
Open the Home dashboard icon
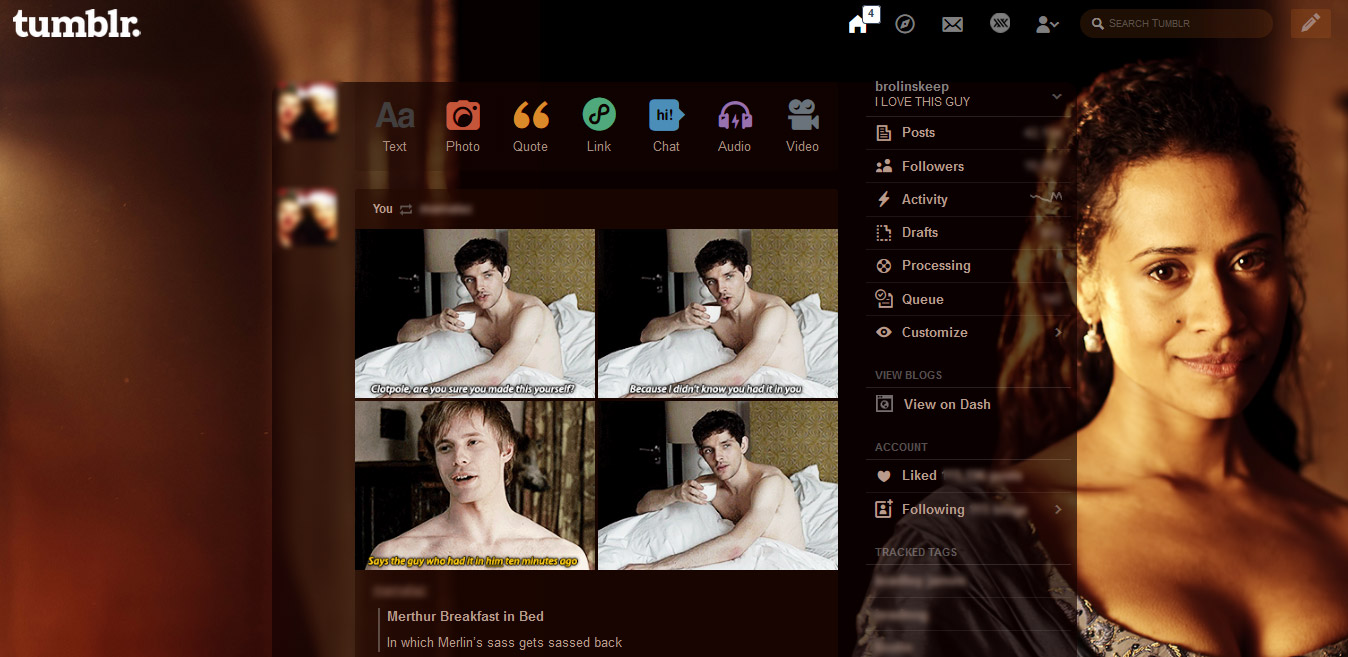(857, 25)
